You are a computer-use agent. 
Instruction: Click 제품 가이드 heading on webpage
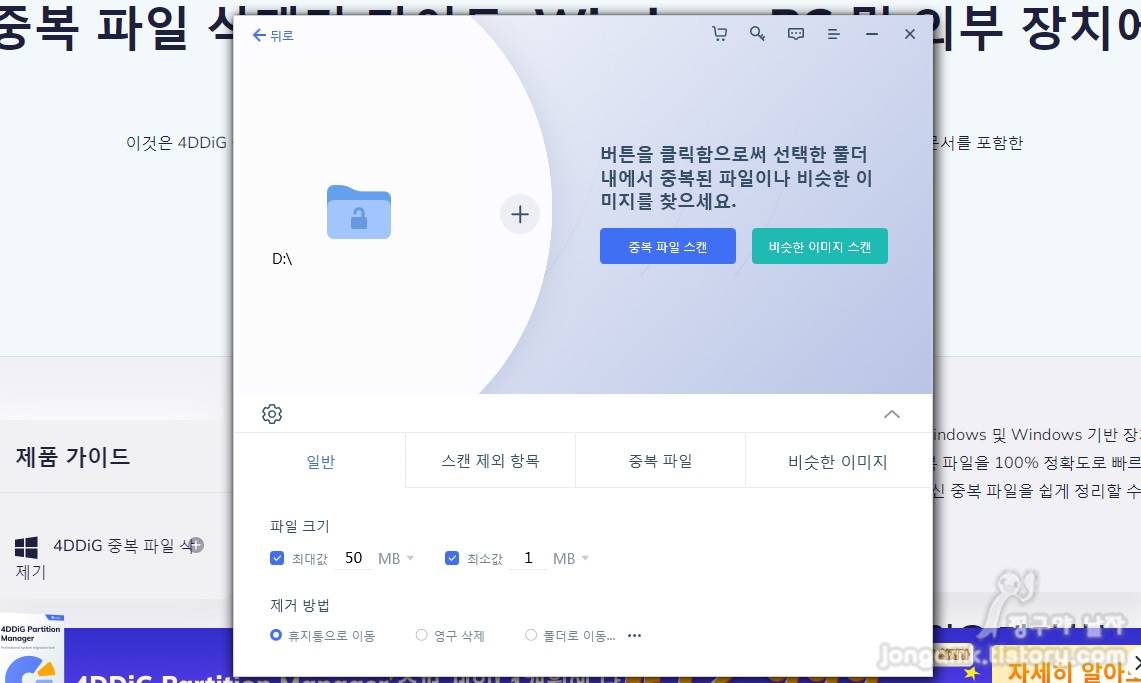tap(73, 457)
